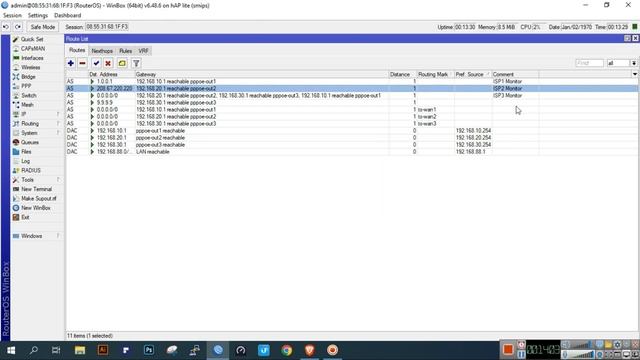Open New Terminal in sidebar
This screenshot has height=360, width=640.
(x=36, y=189)
